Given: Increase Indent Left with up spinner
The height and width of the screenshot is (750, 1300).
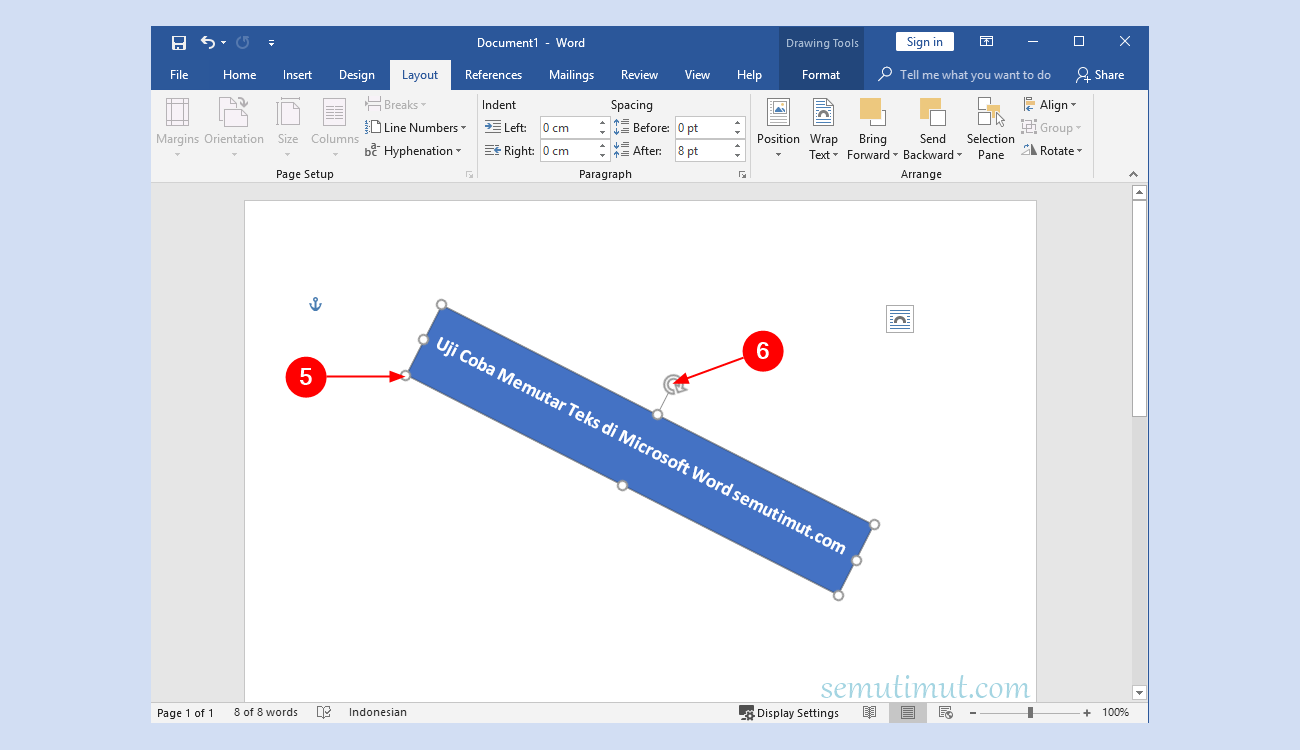Looking at the screenshot, I should pyautogui.click(x=603, y=123).
